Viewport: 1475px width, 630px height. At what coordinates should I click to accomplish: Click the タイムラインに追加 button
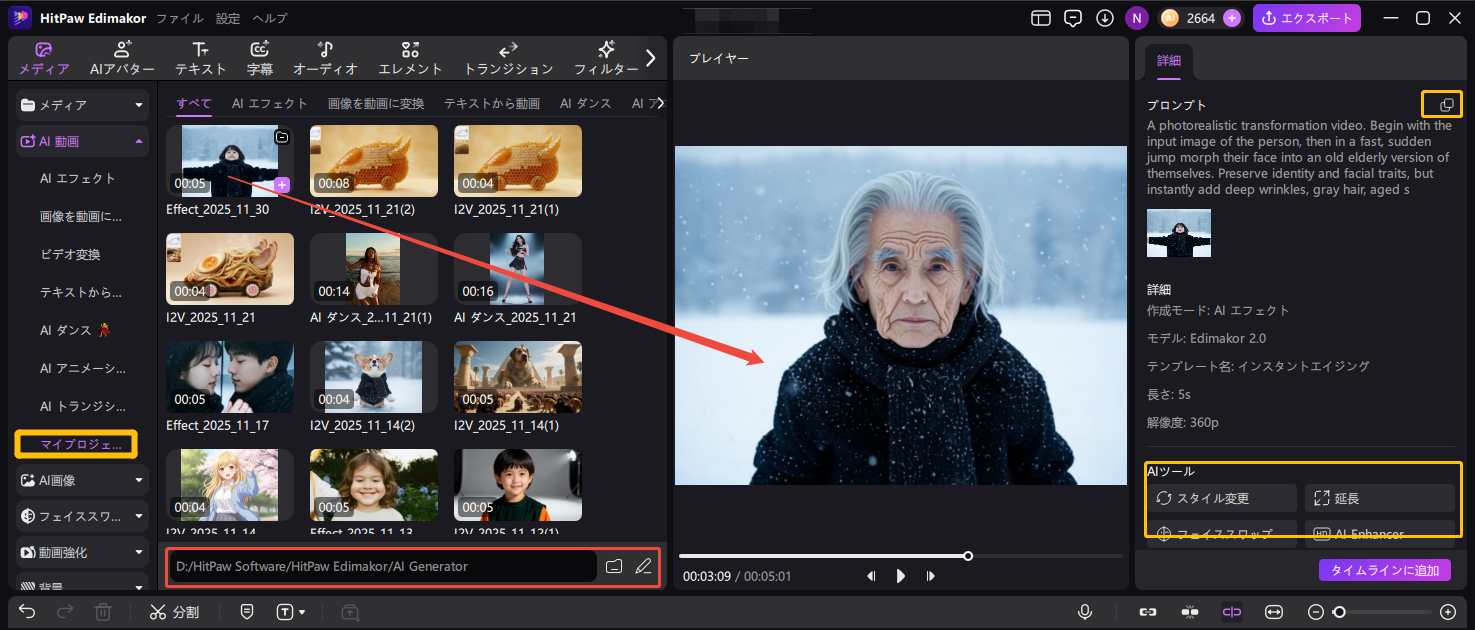coord(1384,569)
